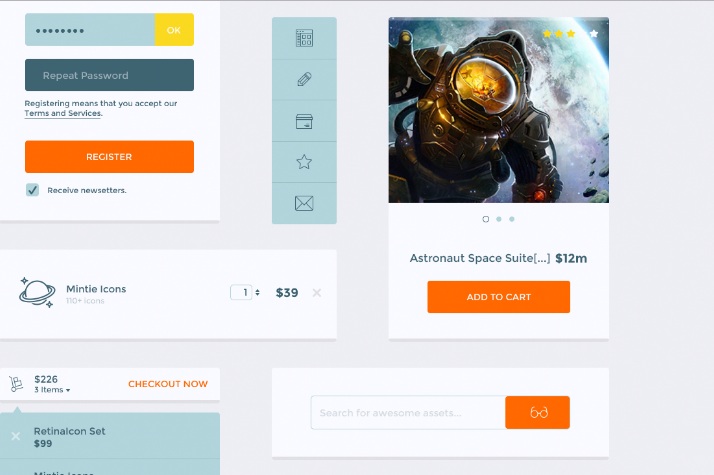The width and height of the screenshot is (714, 475).
Task: Click the shopping cart trolley icon
Action: (16, 384)
